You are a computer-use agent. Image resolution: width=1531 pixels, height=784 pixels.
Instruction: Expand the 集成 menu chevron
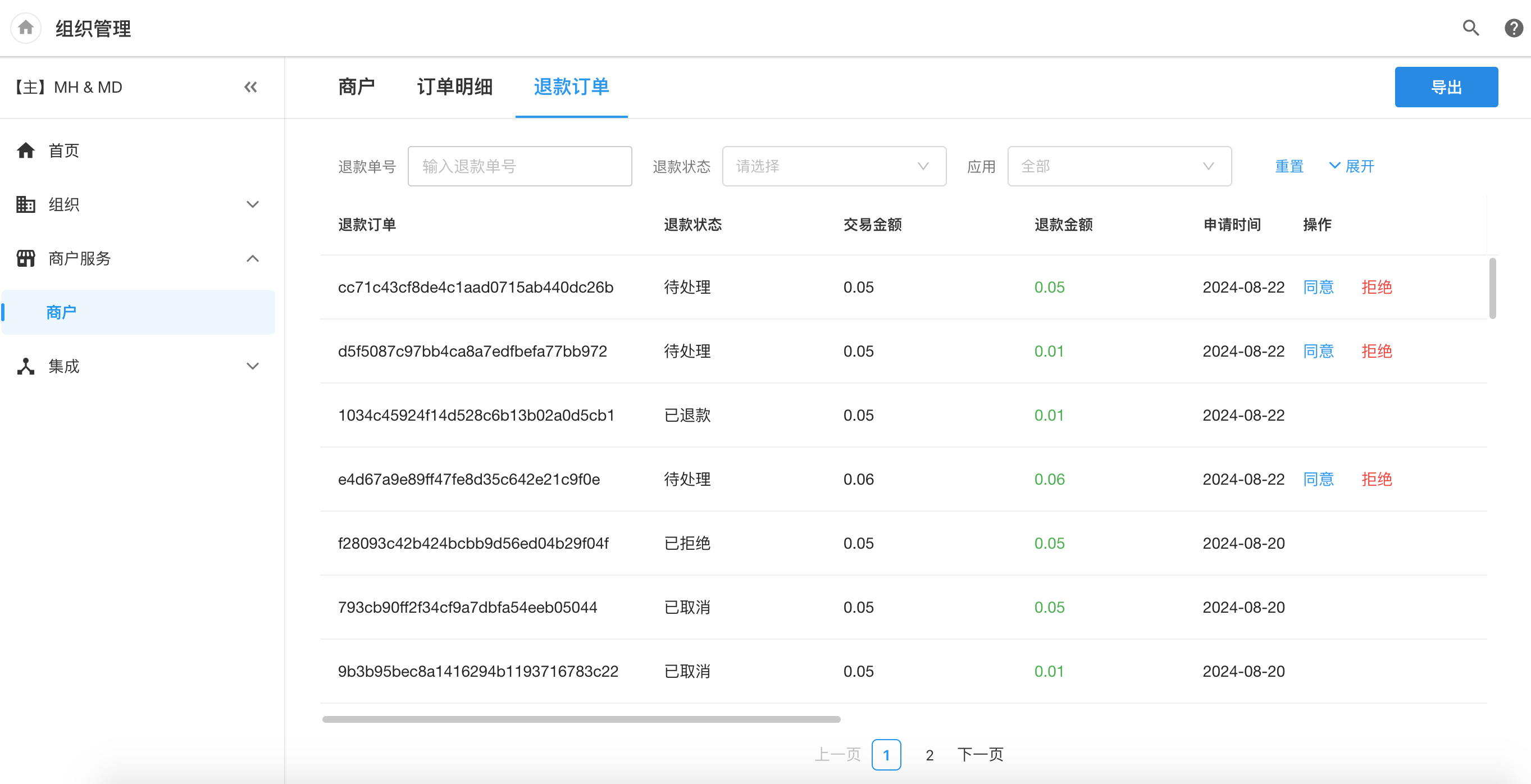pos(253,366)
